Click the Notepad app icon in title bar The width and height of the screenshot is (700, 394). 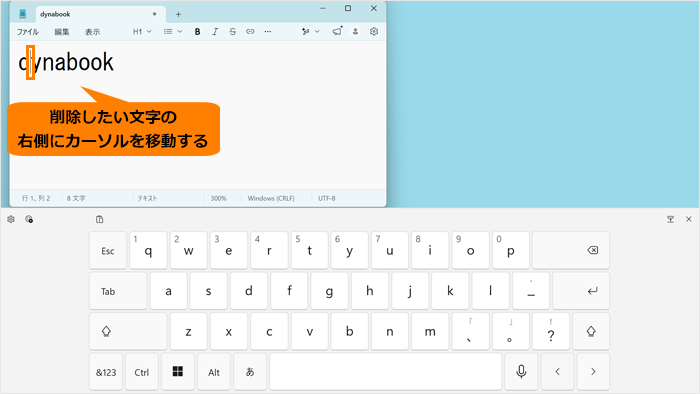22,14
